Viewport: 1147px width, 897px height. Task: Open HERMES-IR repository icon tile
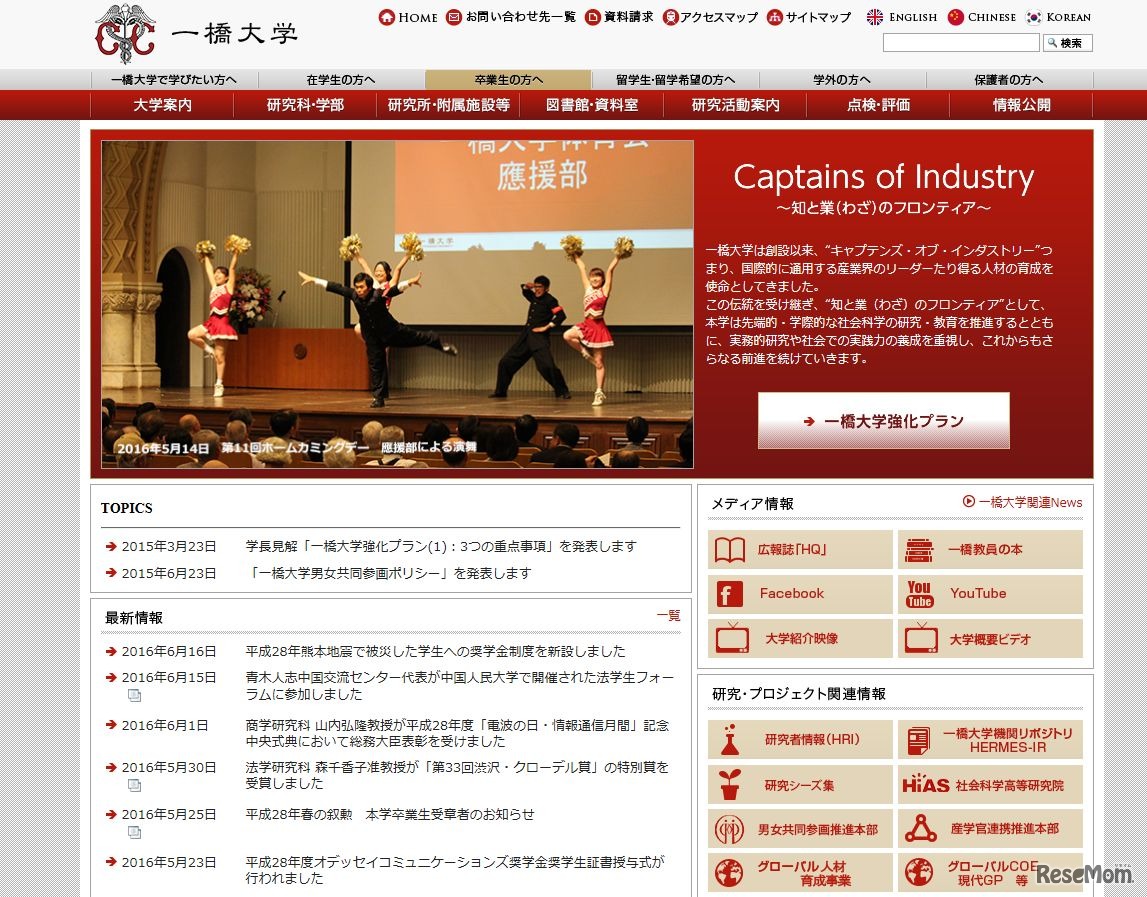[x=990, y=740]
